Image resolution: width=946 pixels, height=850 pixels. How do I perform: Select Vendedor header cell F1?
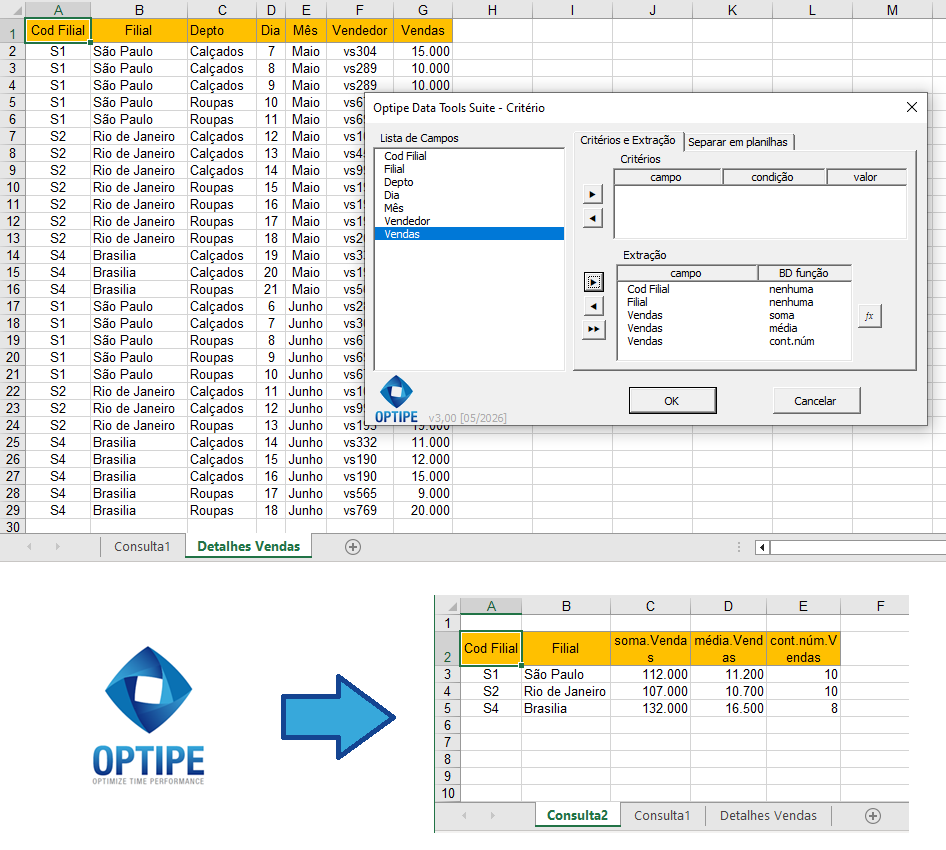360,30
